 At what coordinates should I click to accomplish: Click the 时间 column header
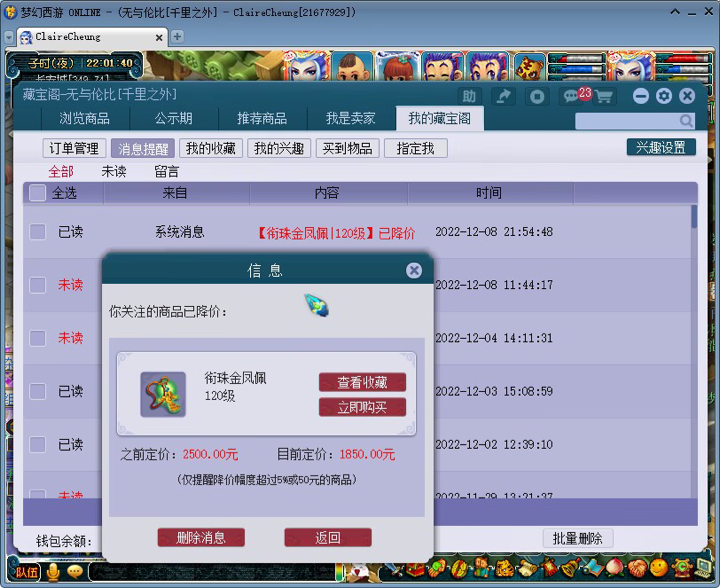click(x=489, y=193)
